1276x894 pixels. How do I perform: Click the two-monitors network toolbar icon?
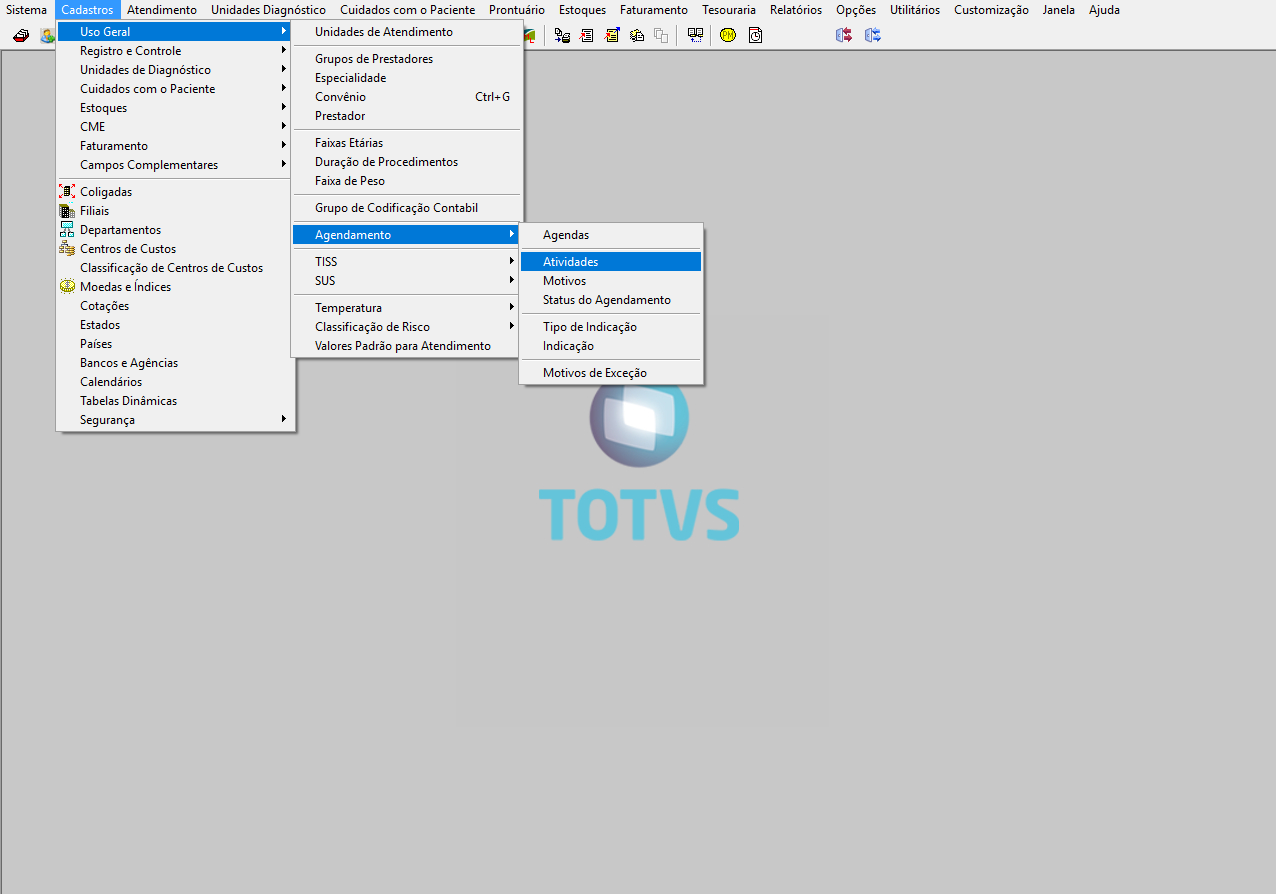pyautogui.click(x=695, y=35)
